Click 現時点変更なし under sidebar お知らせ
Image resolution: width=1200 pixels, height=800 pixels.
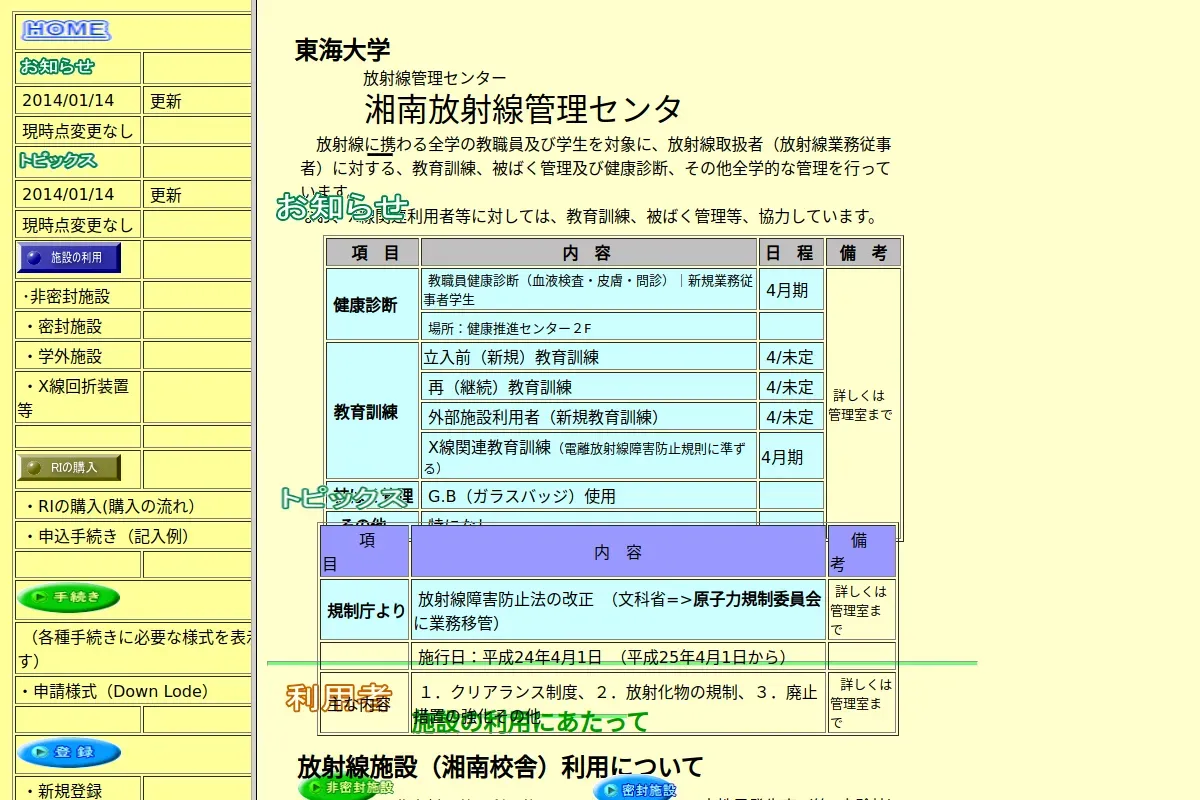point(77,130)
